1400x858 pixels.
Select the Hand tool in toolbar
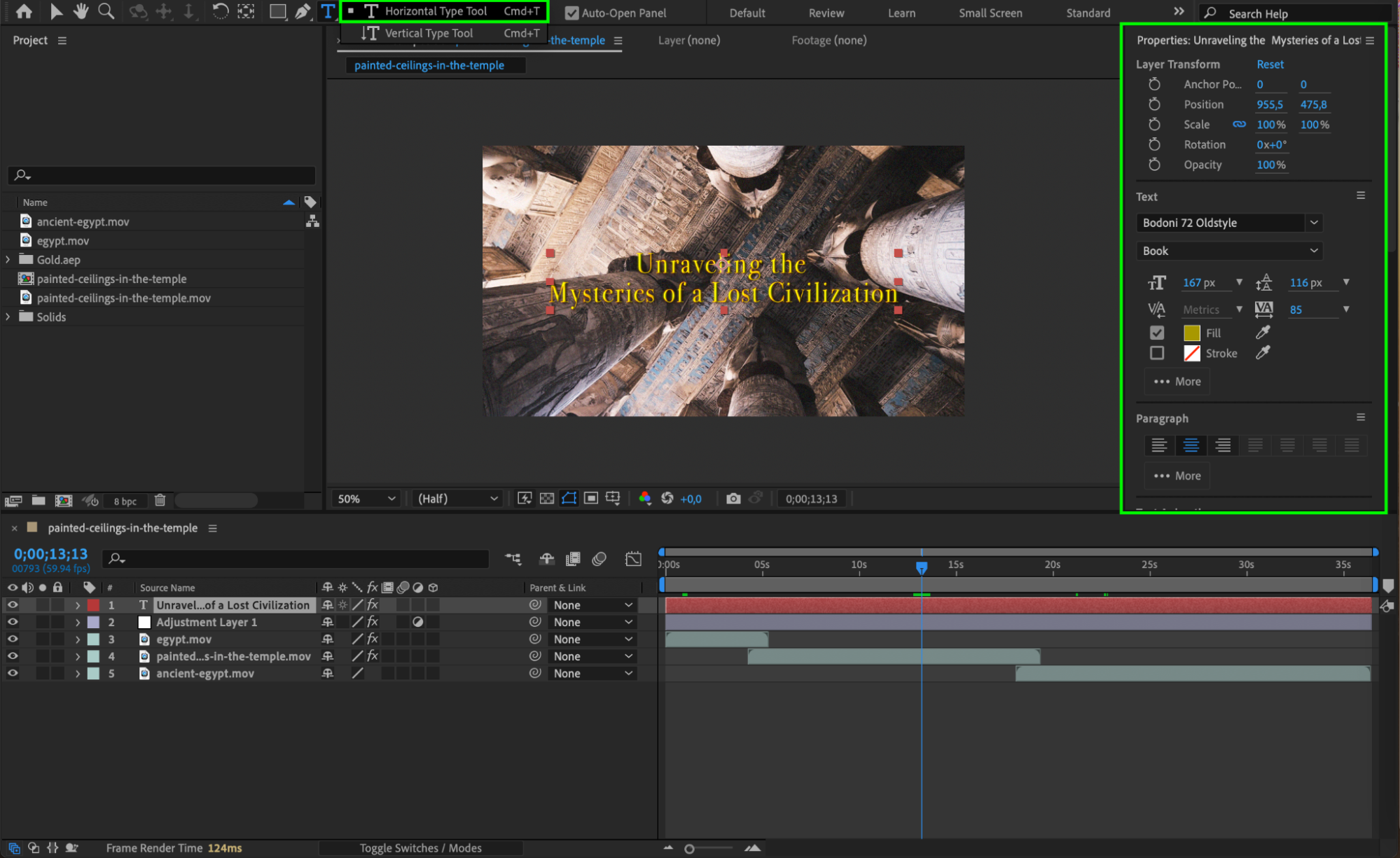coord(81,11)
